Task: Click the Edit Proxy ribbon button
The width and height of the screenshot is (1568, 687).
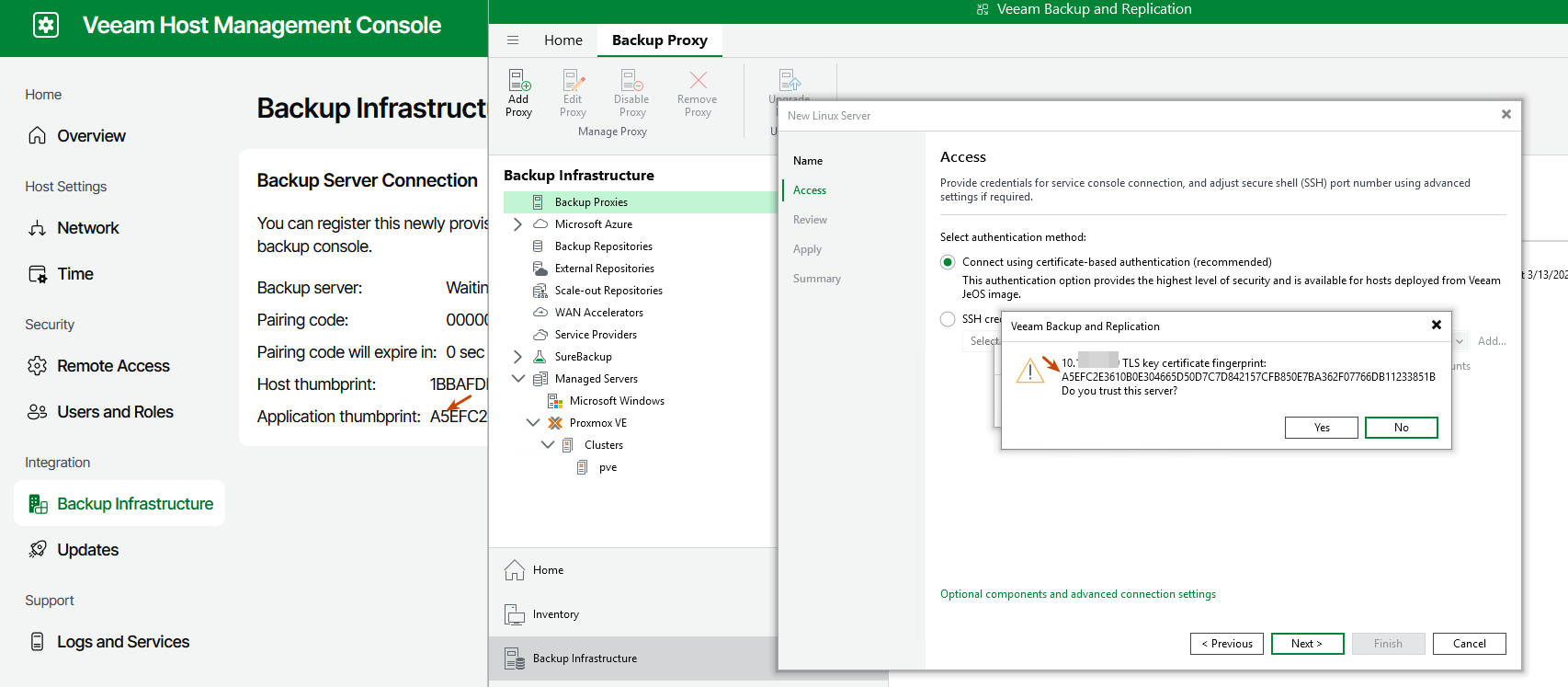Action: pos(573,93)
